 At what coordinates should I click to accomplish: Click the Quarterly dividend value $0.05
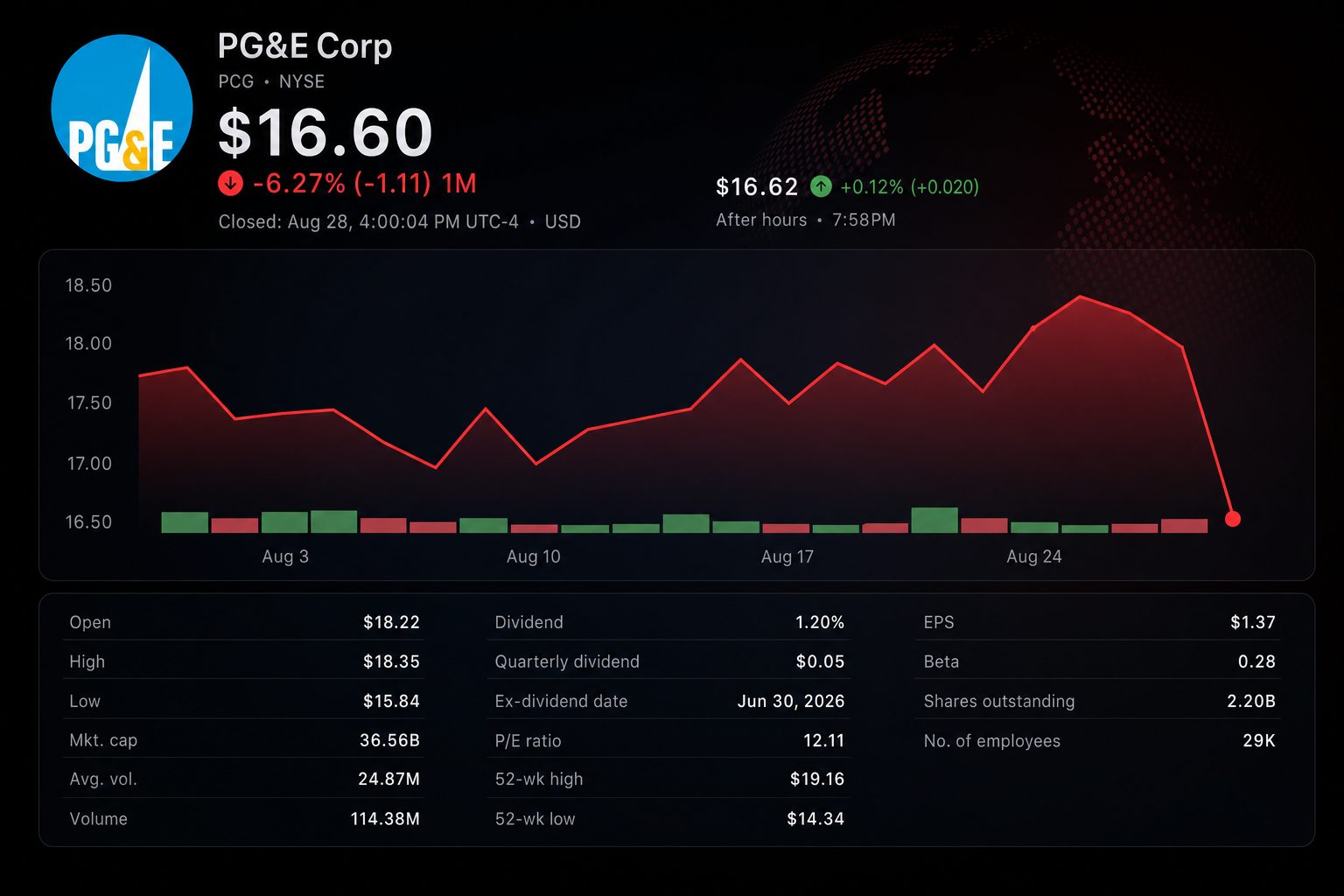click(821, 661)
